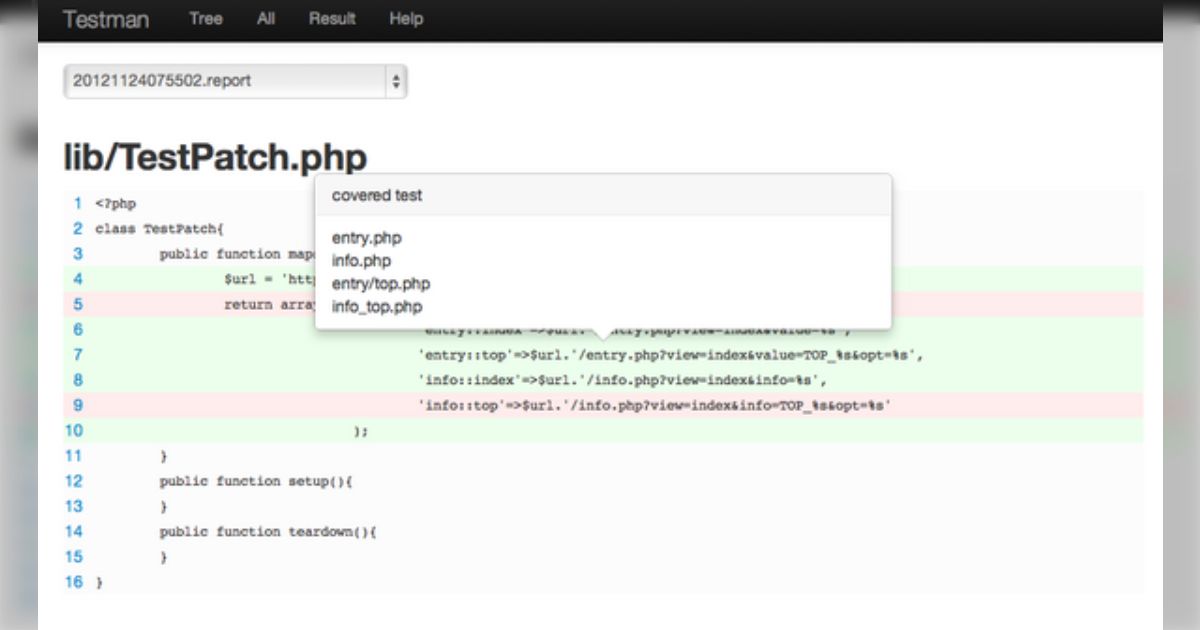Open the Tree menu item in the navbar

[205, 19]
